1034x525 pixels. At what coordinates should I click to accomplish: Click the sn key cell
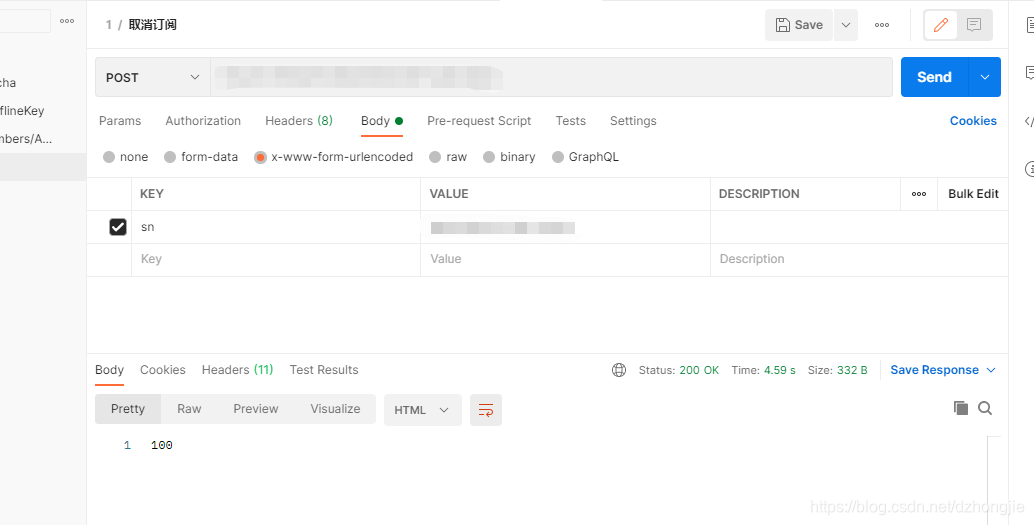(x=276, y=227)
